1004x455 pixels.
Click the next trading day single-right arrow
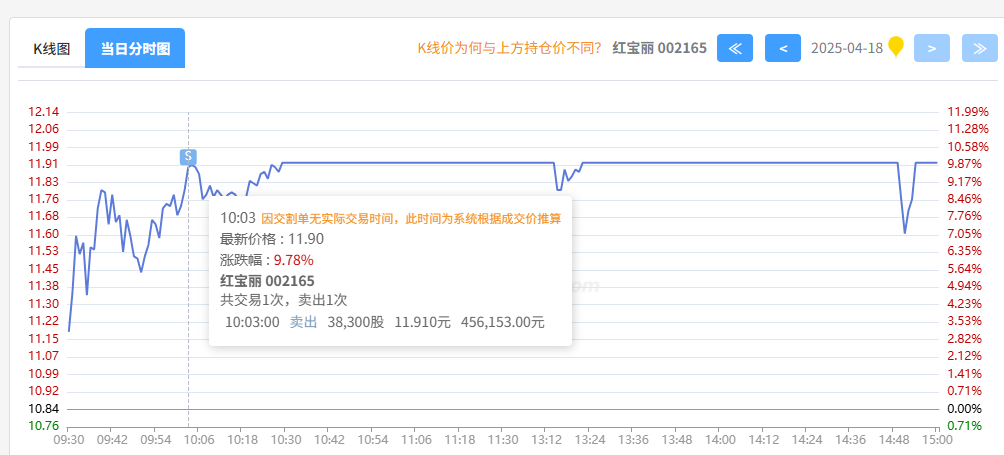[x=931, y=48]
